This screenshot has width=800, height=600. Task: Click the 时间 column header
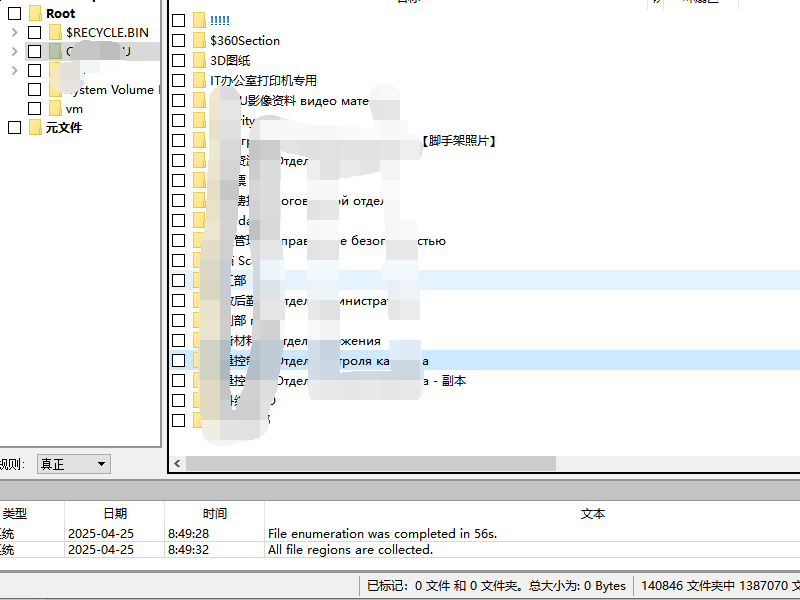[214, 513]
